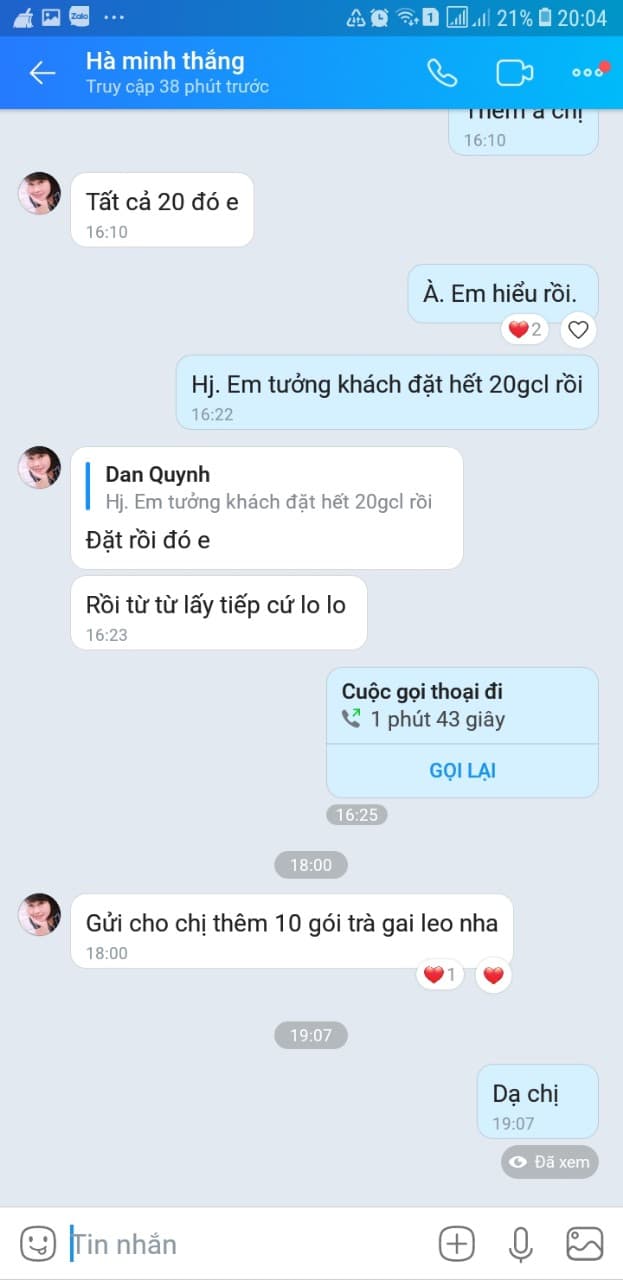Open the image gallery picker icon
The width and height of the screenshot is (623, 1280).
[585, 1243]
